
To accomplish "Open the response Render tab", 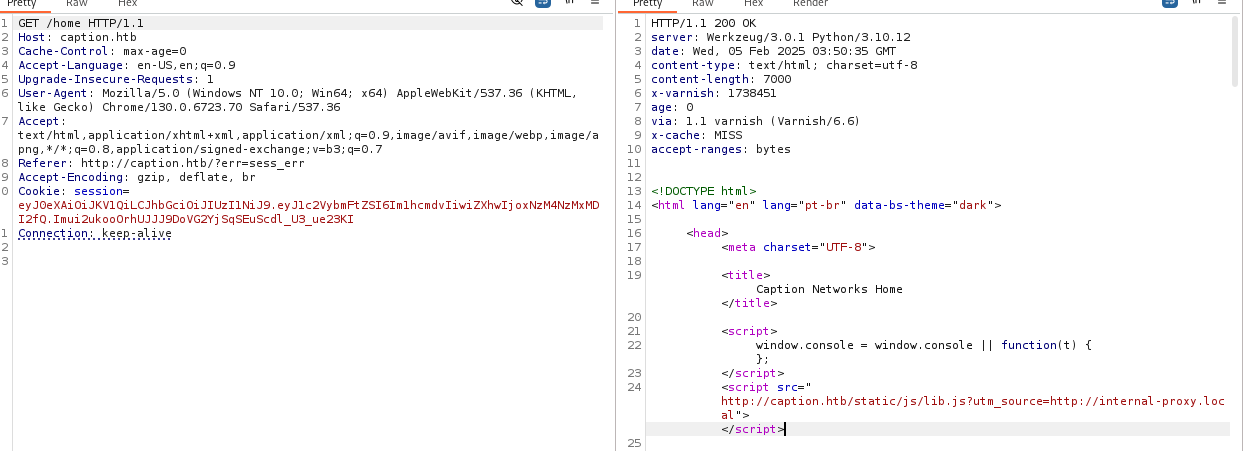I will pyautogui.click(x=810, y=4).
